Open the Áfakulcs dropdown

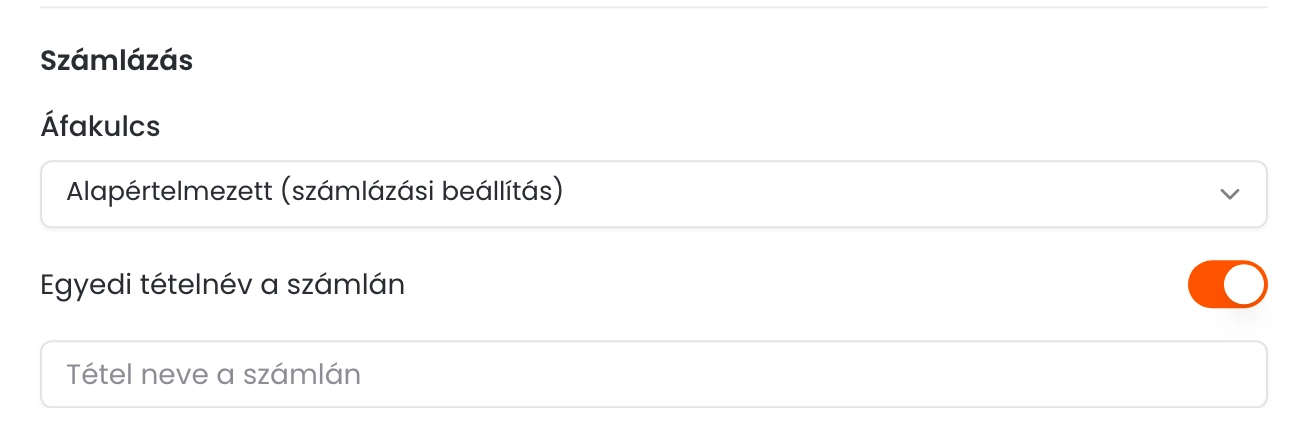pos(654,194)
